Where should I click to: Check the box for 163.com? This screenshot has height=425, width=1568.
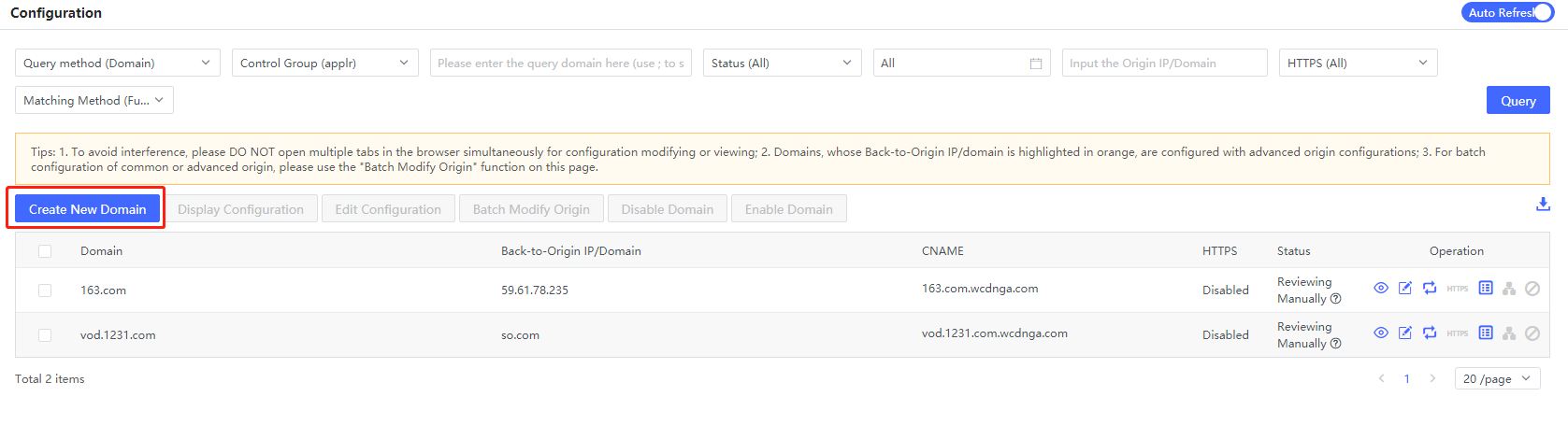[45, 290]
